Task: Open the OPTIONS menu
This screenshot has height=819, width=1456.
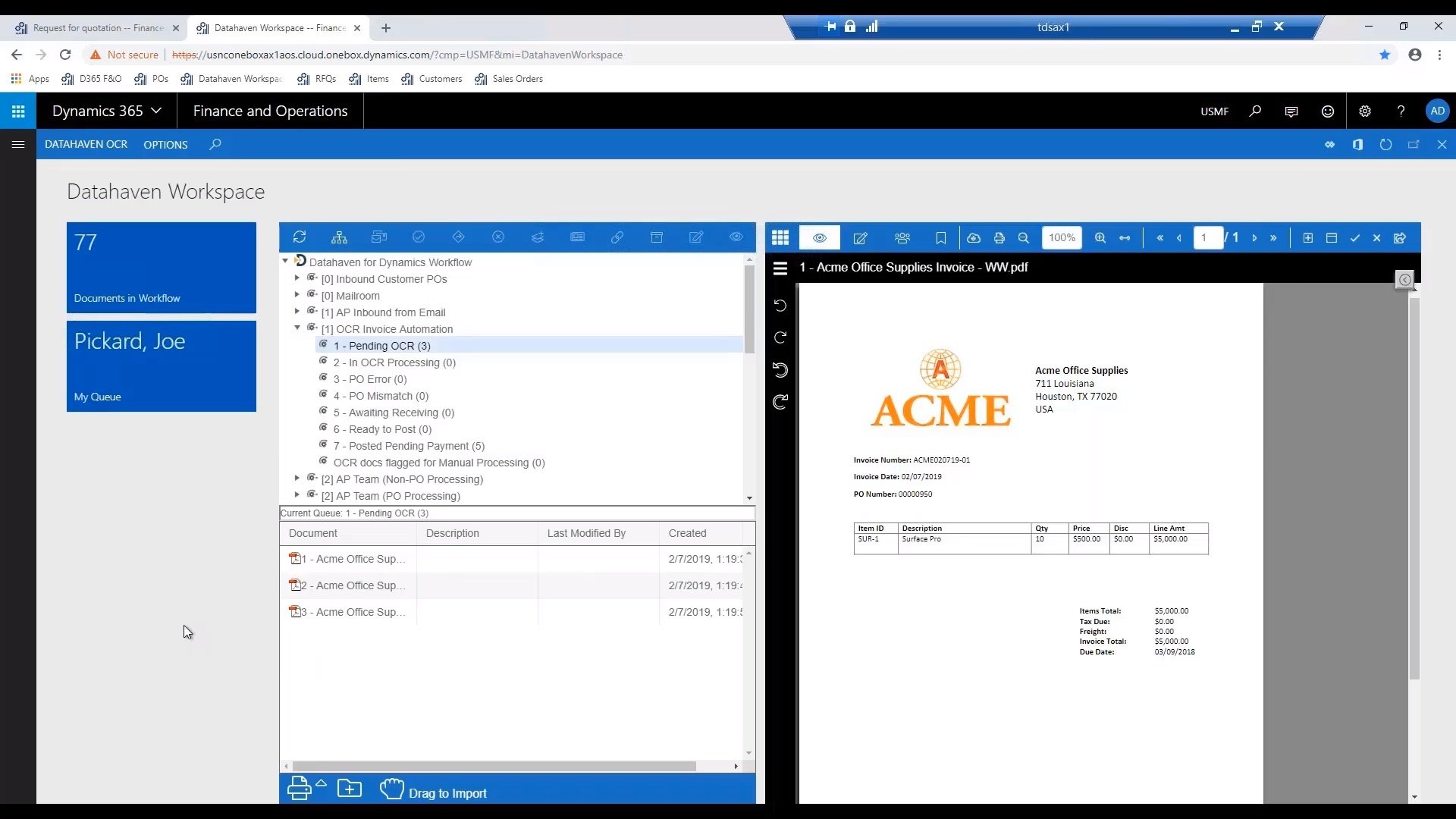Action: point(165,144)
